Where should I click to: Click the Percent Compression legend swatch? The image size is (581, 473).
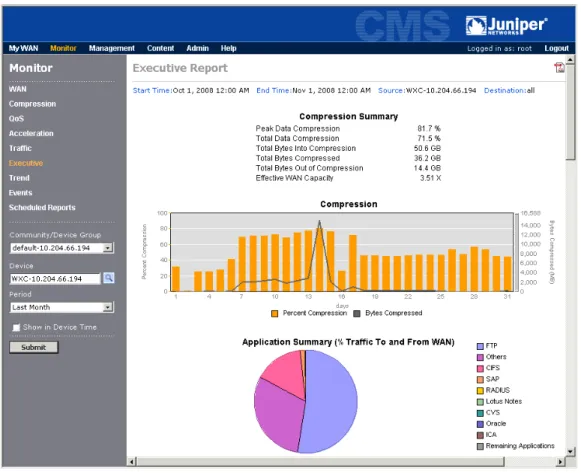(x=275, y=314)
